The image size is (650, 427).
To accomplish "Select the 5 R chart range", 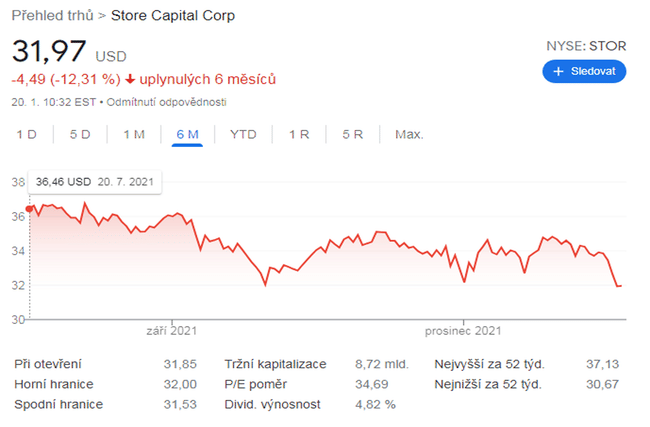I will [x=352, y=134].
